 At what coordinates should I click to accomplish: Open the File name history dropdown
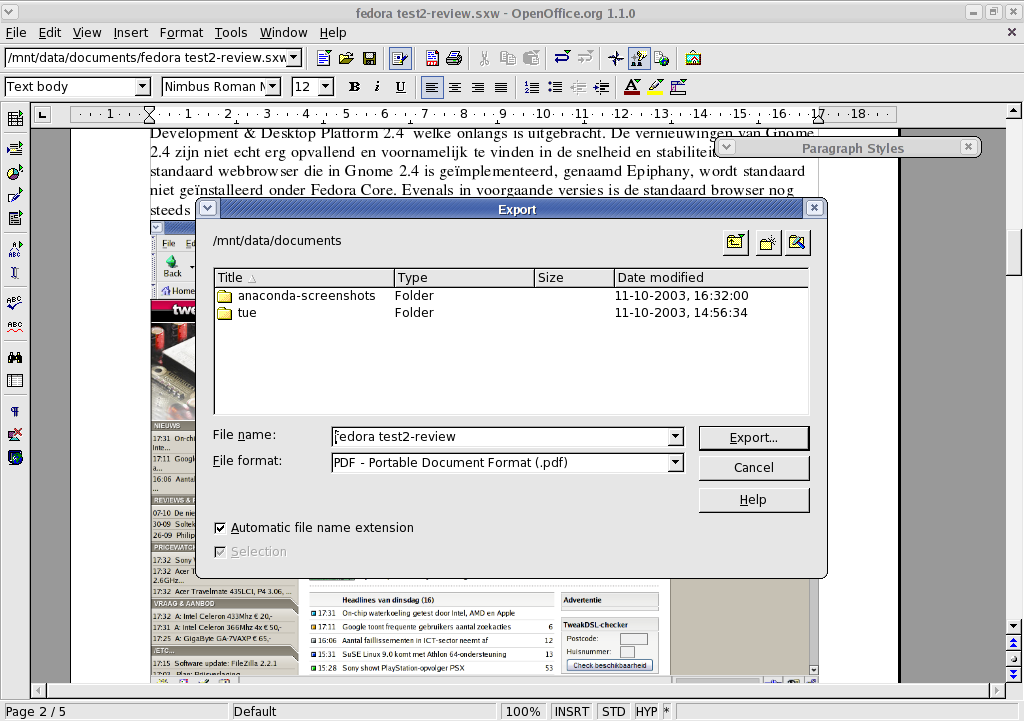click(x=676, y=436)
